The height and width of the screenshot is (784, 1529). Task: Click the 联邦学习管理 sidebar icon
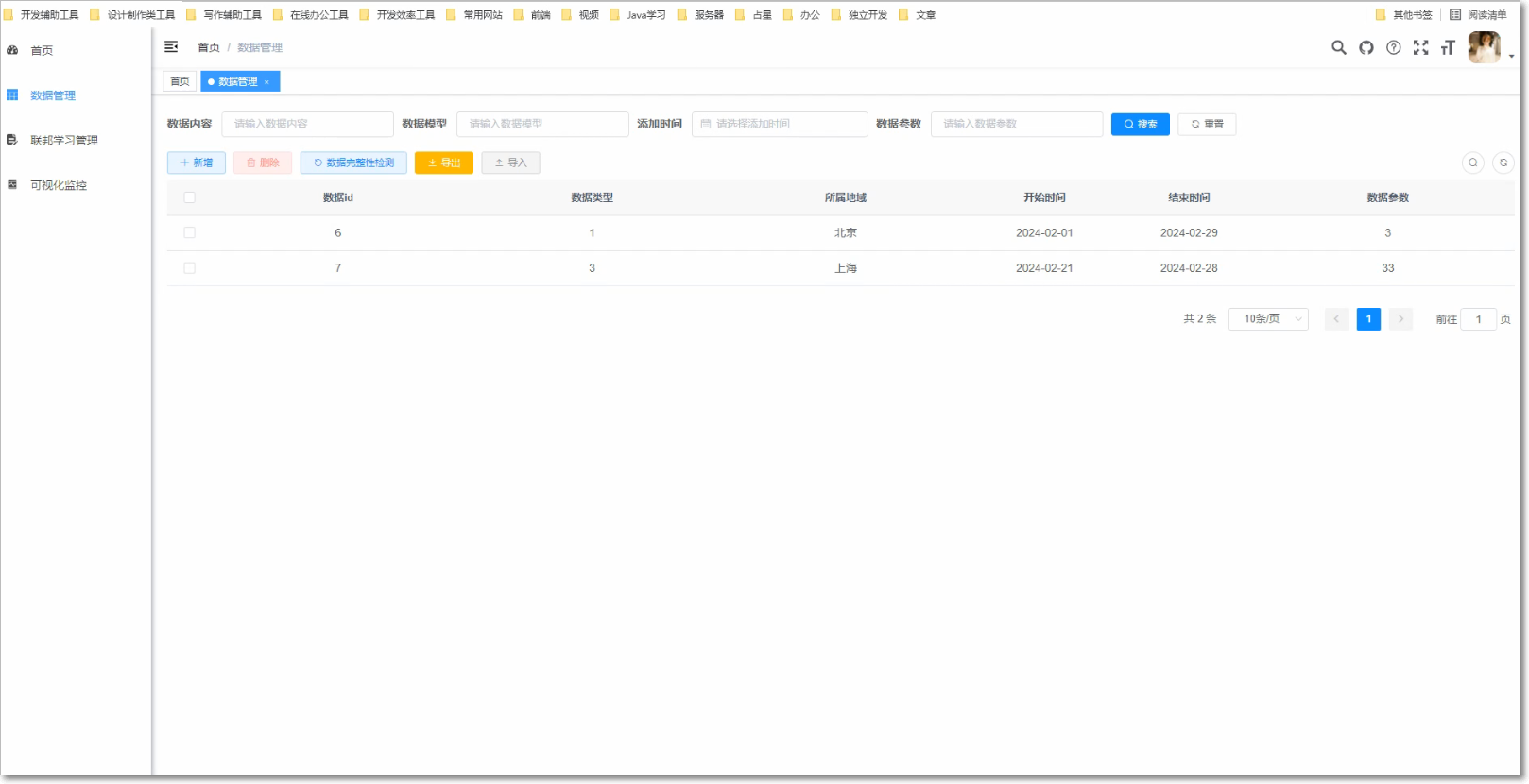point(12,140)
